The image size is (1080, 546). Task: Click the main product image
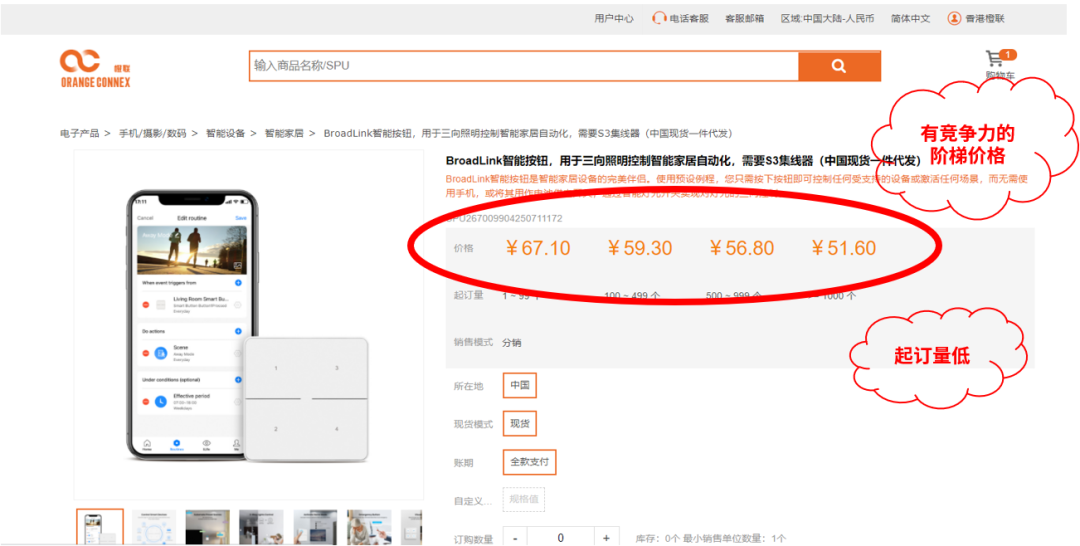click(x=249, y=324)
